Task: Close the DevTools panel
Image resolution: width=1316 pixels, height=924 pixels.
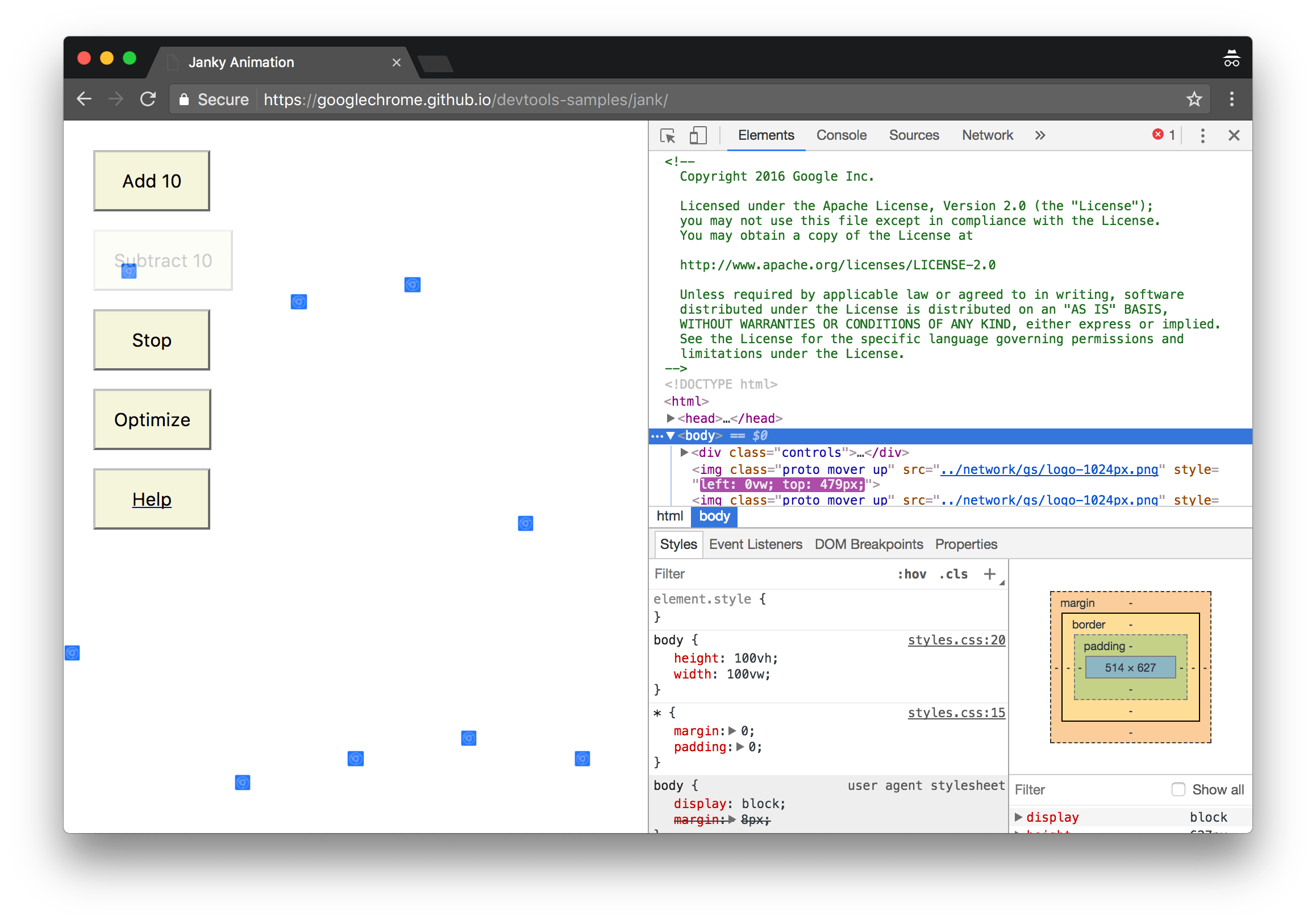Action: pyautogui.click(x=1234, y=135)
